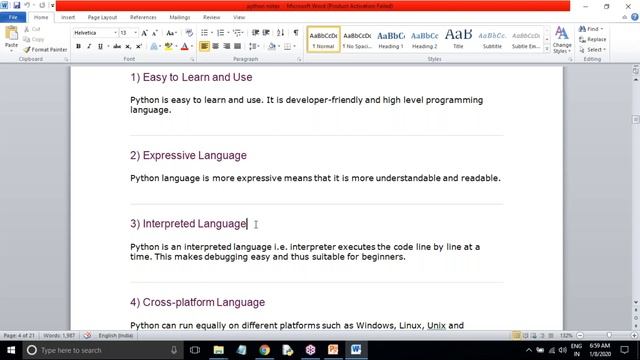Apply the red font color swatch
The image size is (640, 360).
pos(184,47)
